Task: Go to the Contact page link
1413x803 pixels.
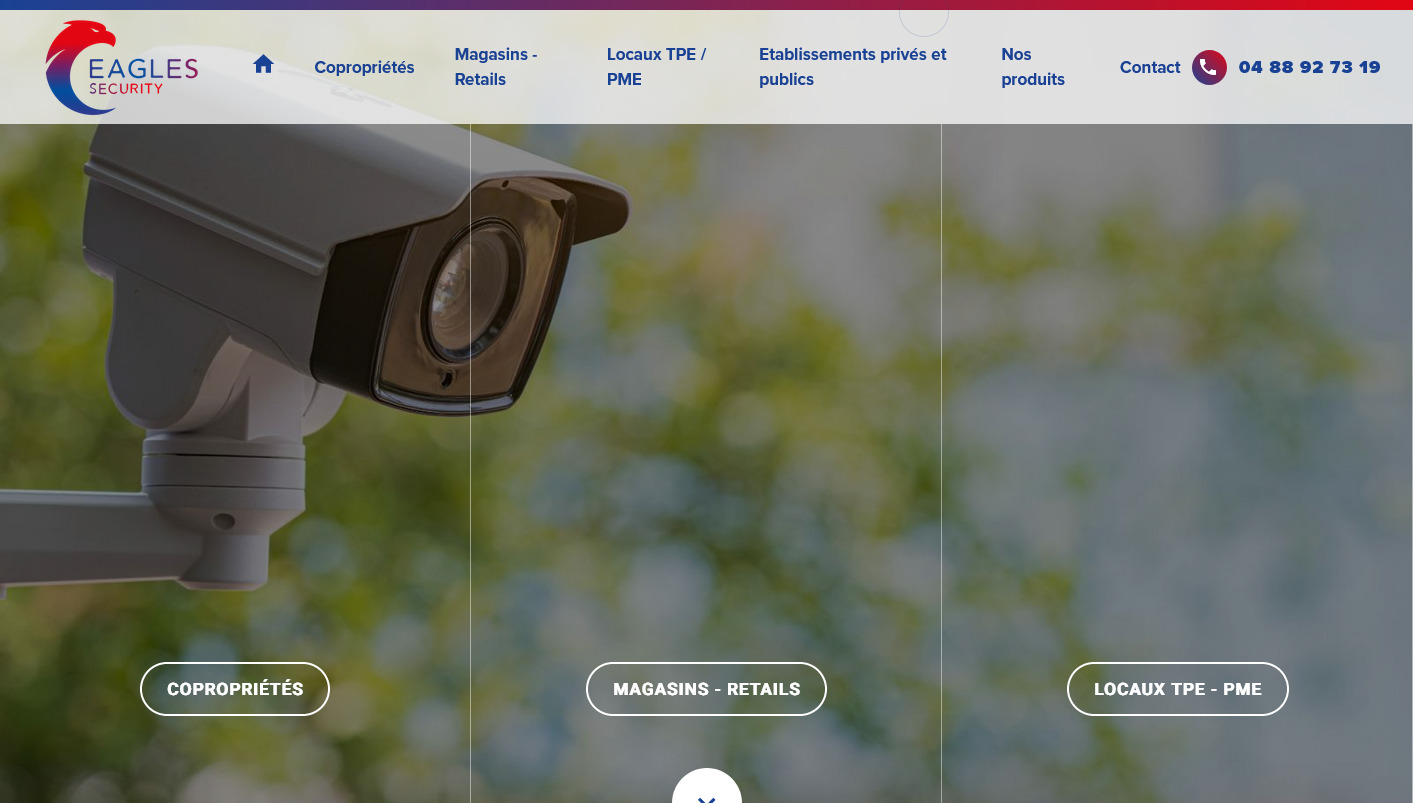Action: 1149,67
